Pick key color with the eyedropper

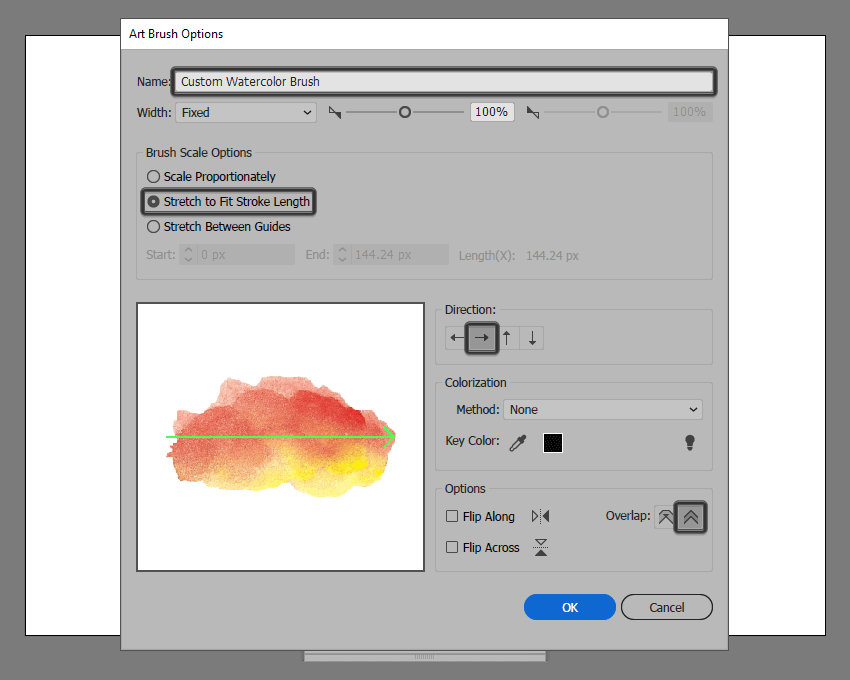click(x=518, y=443)
